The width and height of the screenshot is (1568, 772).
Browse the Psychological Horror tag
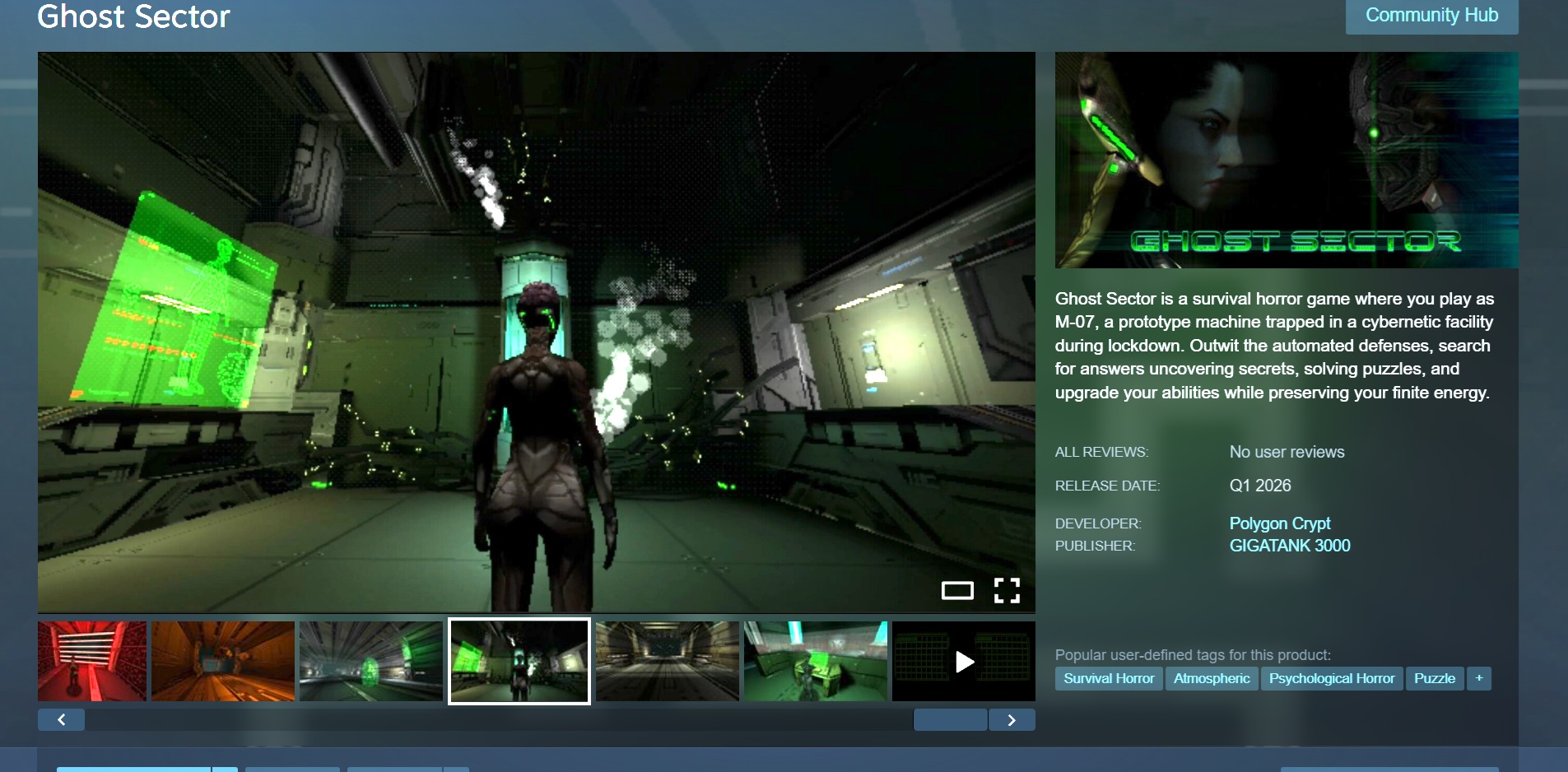(1332, 678)
